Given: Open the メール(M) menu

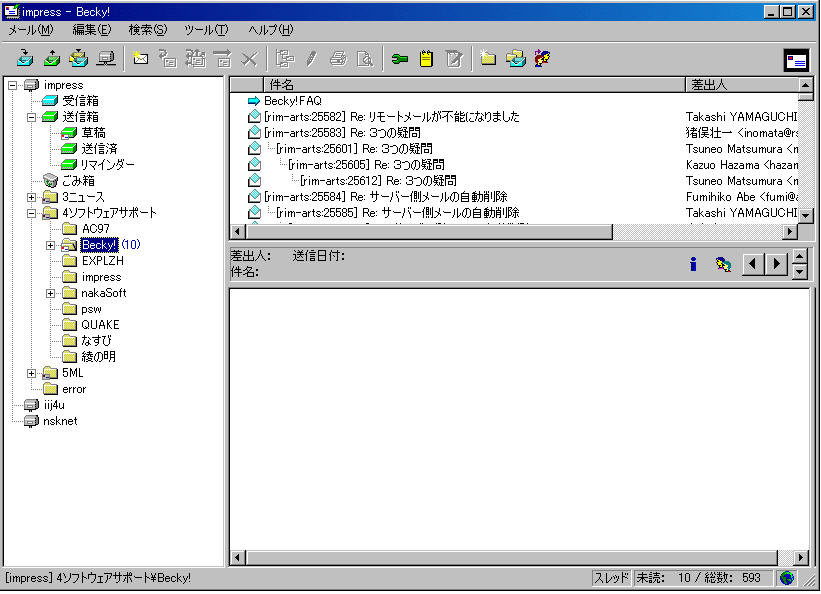Looking at the screenshot, I should point(31,30).
